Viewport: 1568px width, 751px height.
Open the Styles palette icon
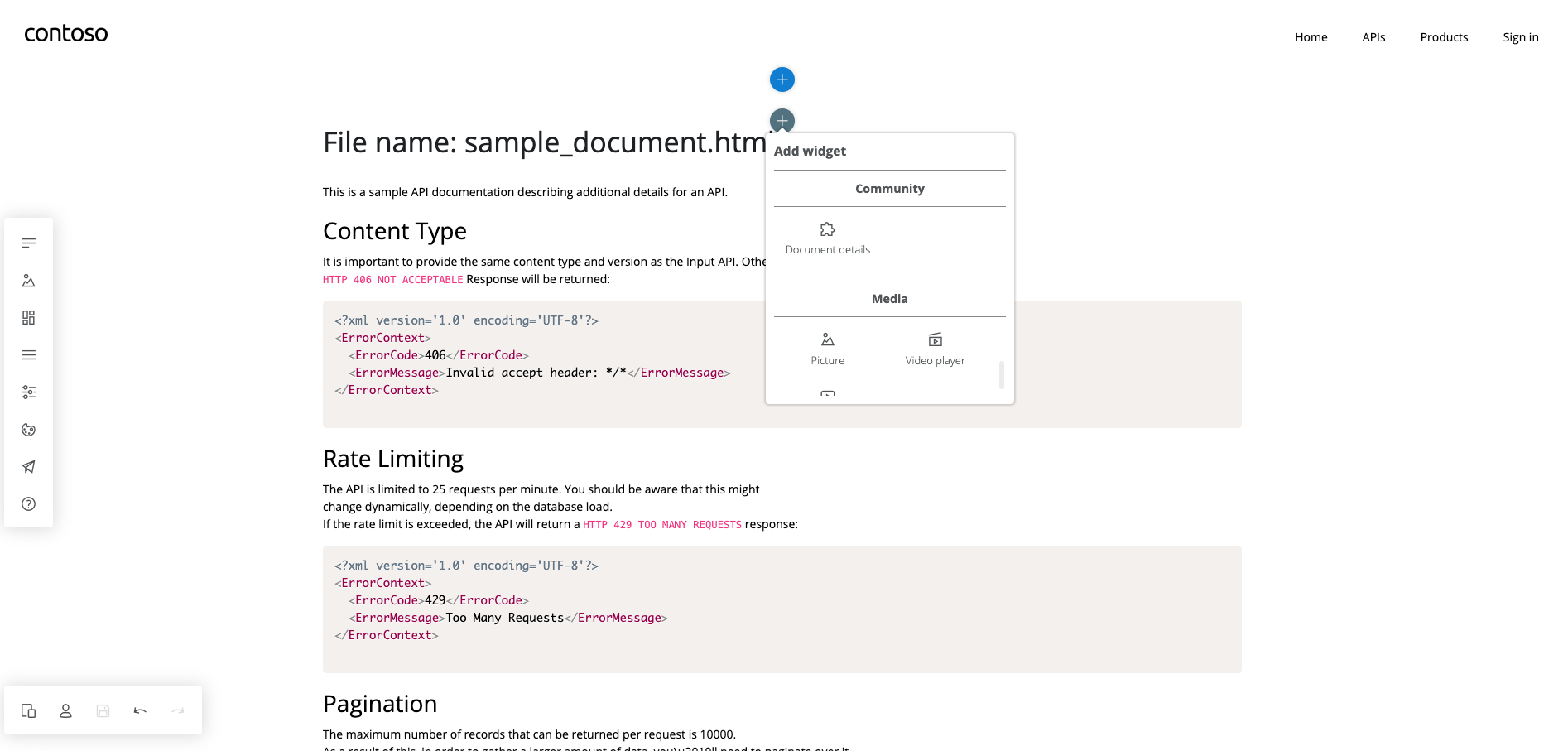[x=28, y=430]
